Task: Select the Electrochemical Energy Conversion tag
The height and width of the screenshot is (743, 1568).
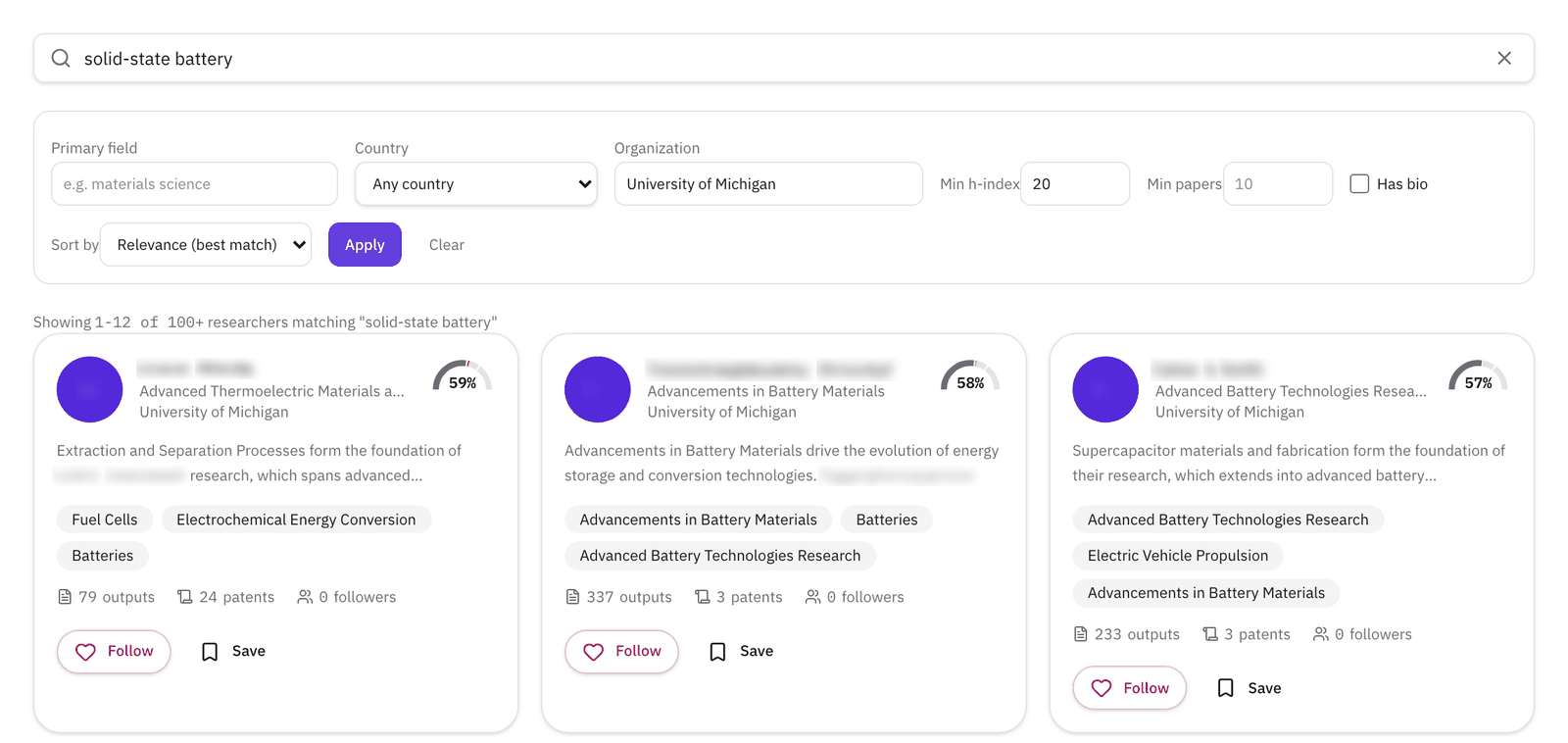Action: click(x=296, y=520)
